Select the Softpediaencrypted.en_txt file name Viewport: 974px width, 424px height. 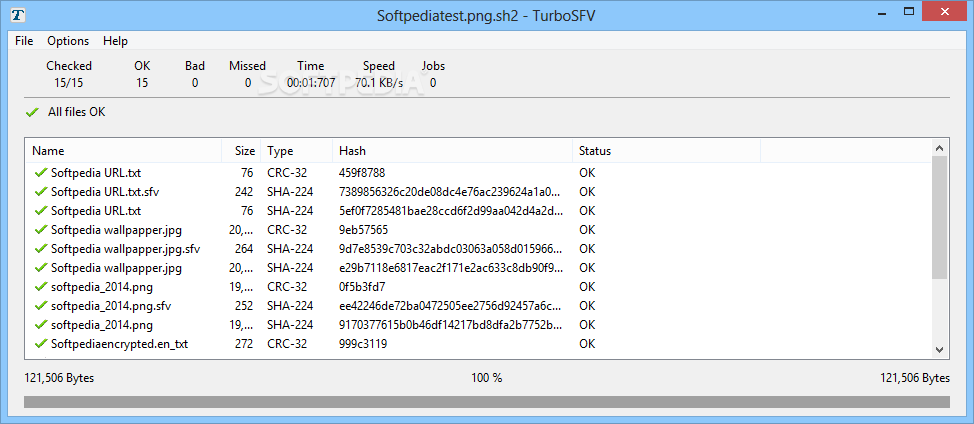[119, 344]
